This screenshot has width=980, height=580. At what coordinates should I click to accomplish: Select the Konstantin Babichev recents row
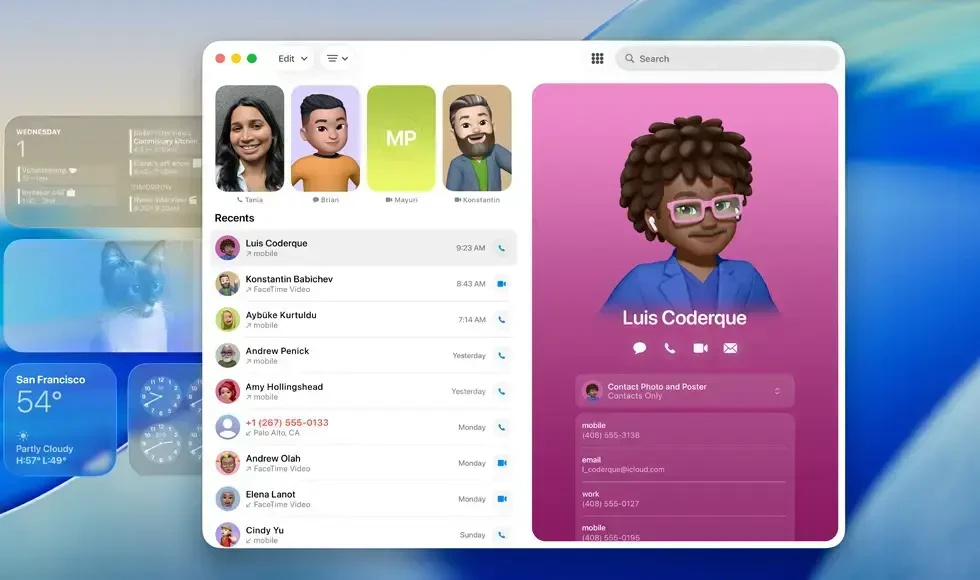tap(364, 284)
